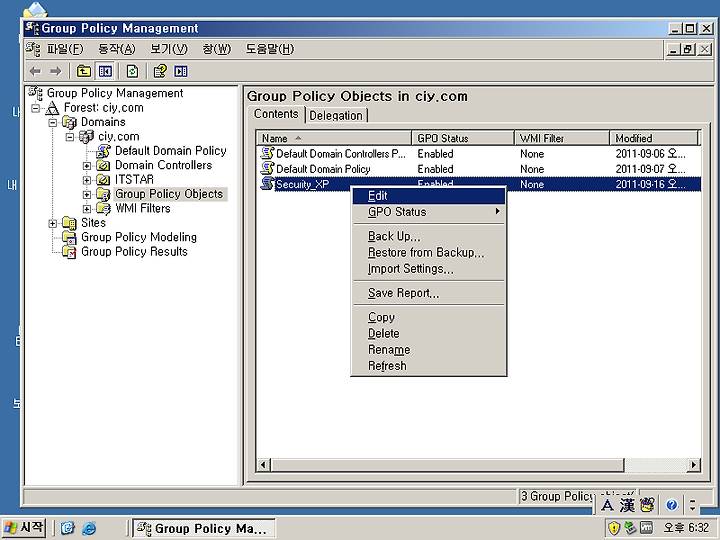Click the Group Policy Results icon

point(69,252)
